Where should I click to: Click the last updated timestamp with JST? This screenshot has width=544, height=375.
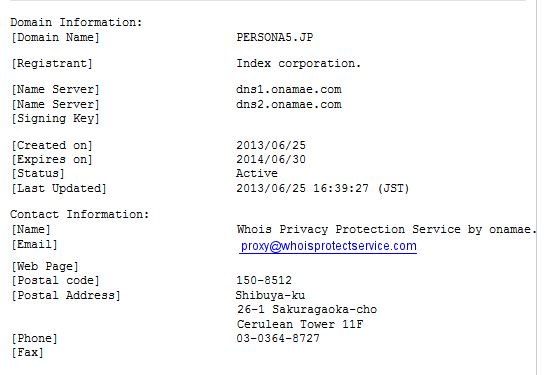point(323,188)
